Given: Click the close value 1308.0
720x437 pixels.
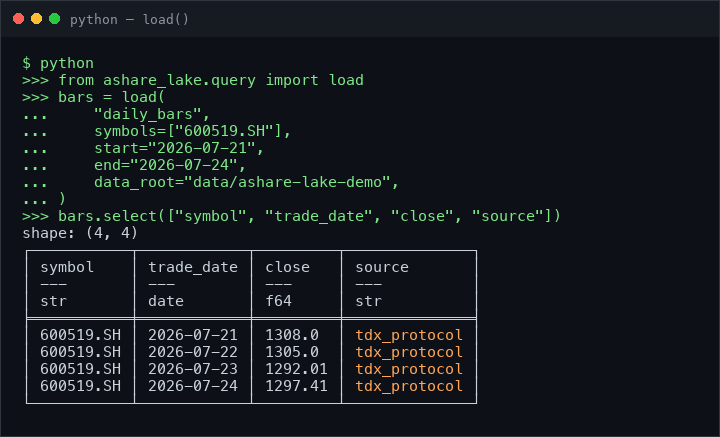Looking at the screenshot, I should [x=292, y=335].
